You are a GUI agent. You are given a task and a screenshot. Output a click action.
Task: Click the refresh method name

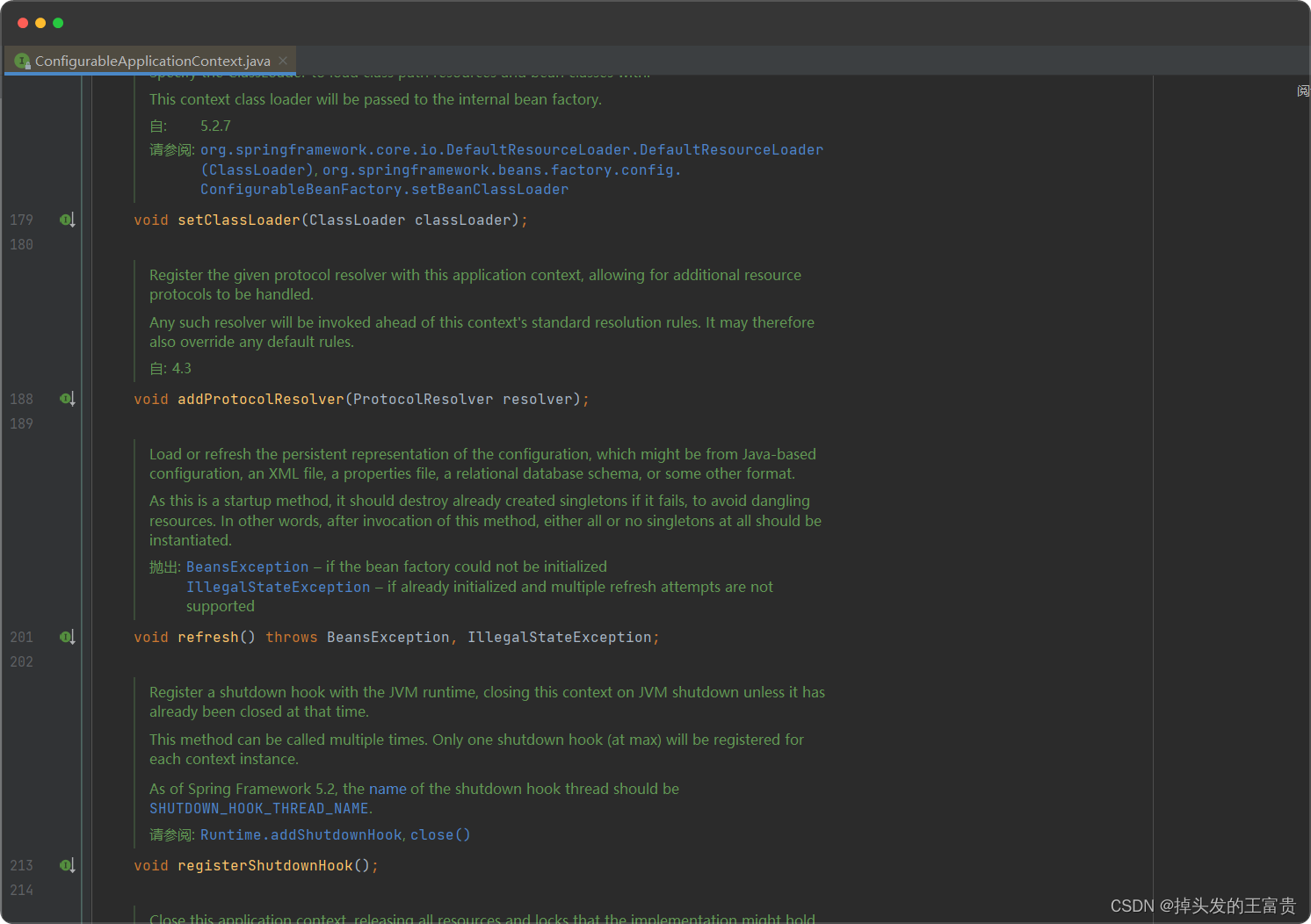click(208, 637)
